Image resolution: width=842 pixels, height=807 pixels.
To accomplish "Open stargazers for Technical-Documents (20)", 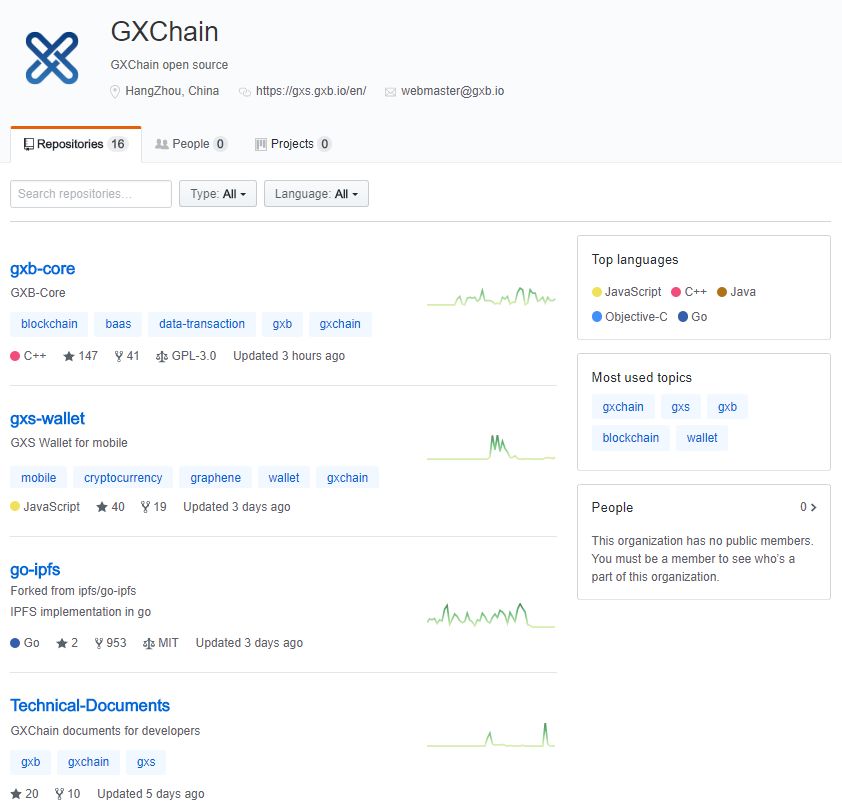I will tap(25, 794).
